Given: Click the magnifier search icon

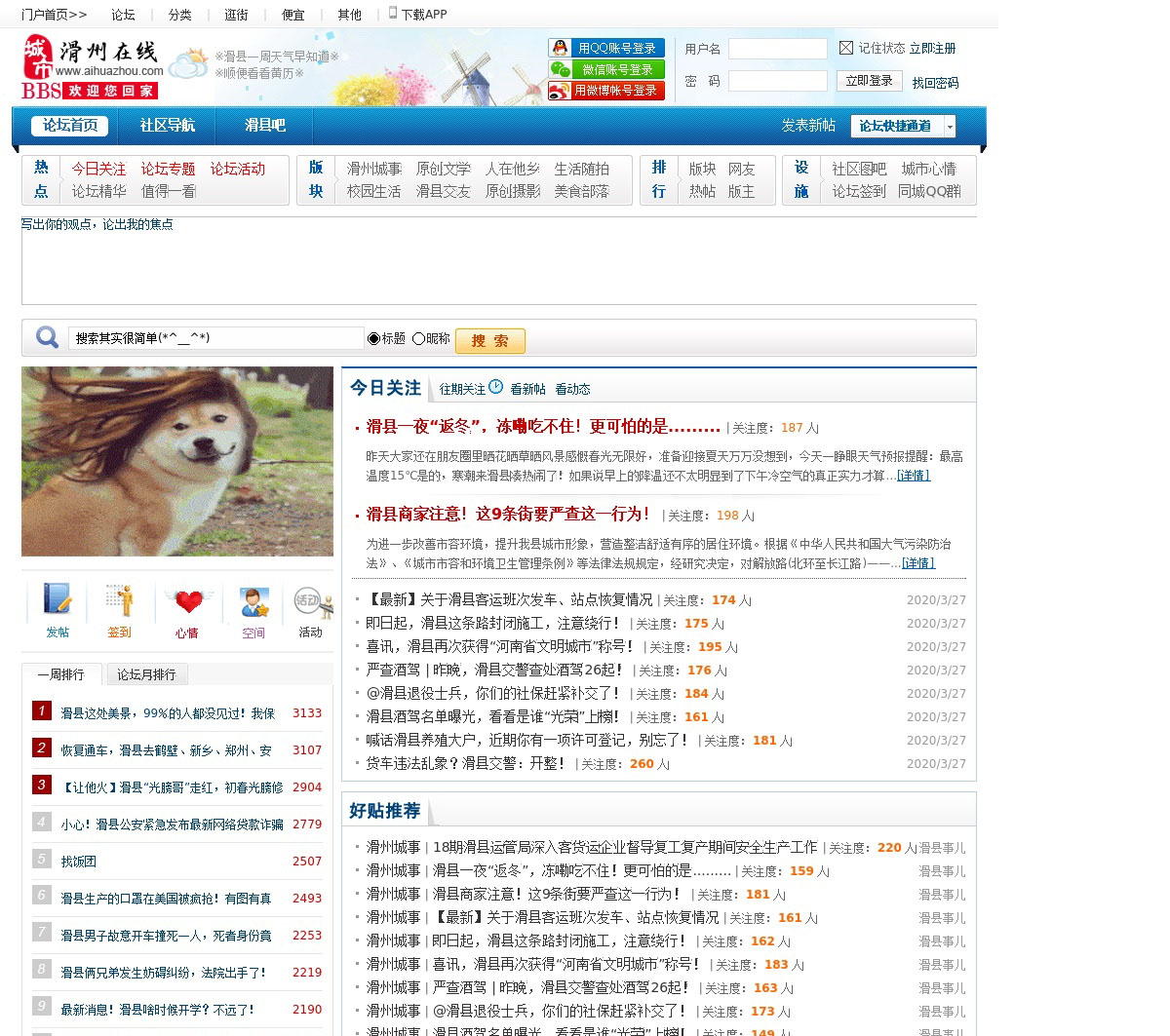Looking at the screenshot, I should 47,338.
